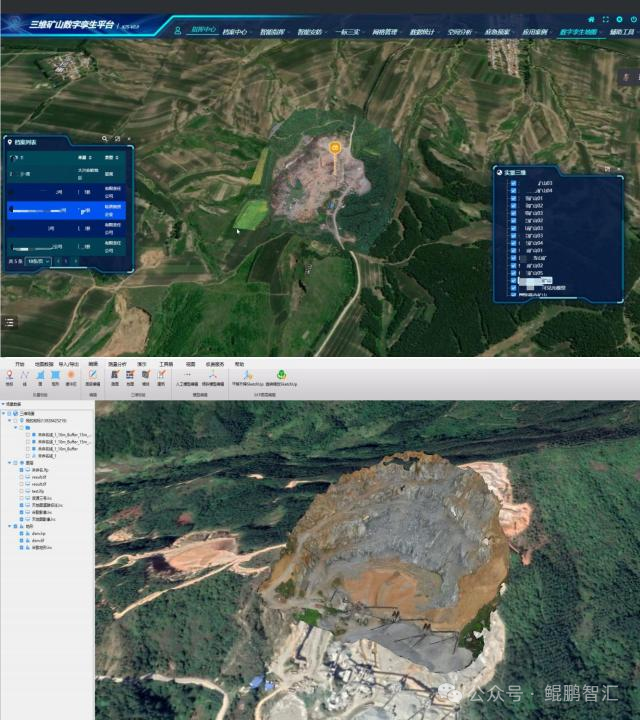This screenshot has height=720, width=640.
Task: Click the search icon in archive list panel
Action: click(105, 139)
